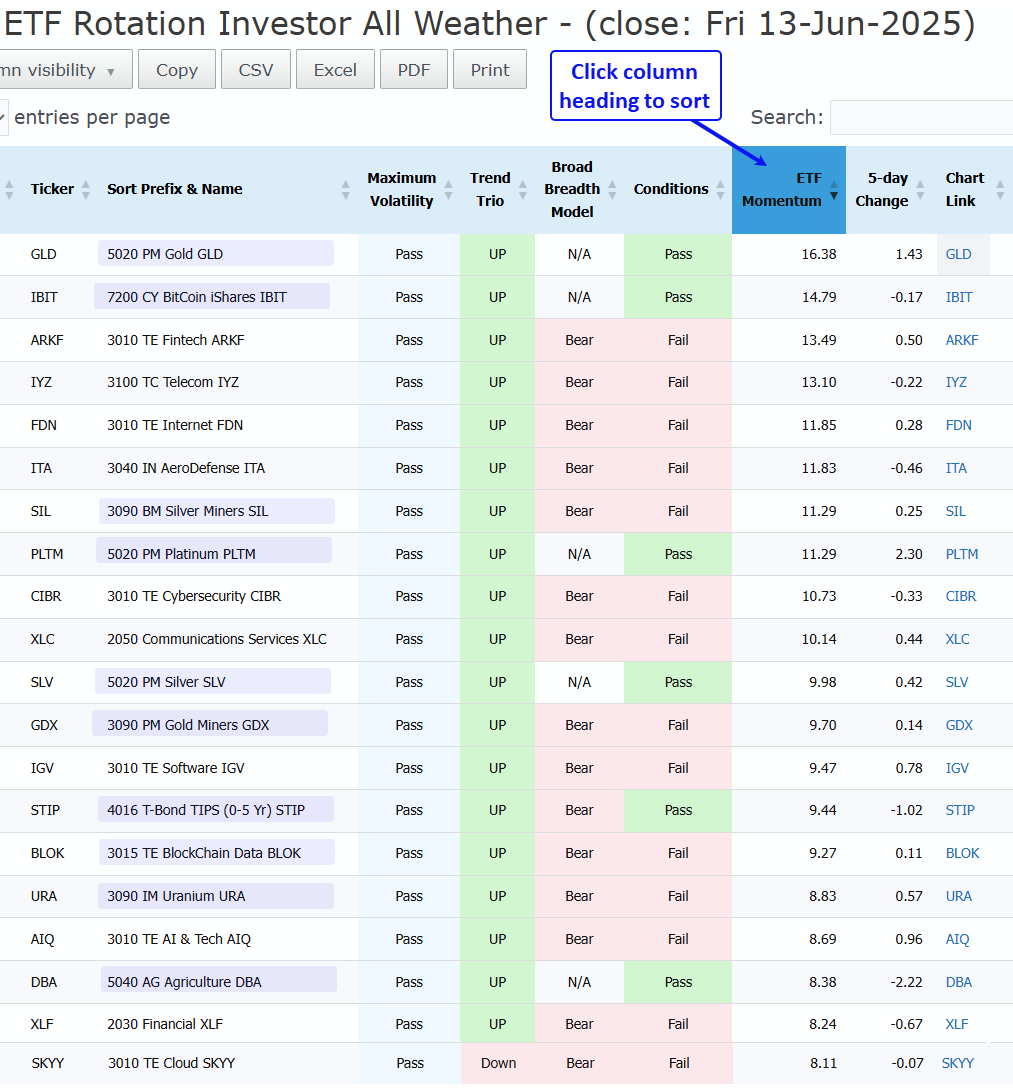The height and width of the screenshot is (1090, 1013).
Task: Export table with CSV button
Action: point(256,70)
